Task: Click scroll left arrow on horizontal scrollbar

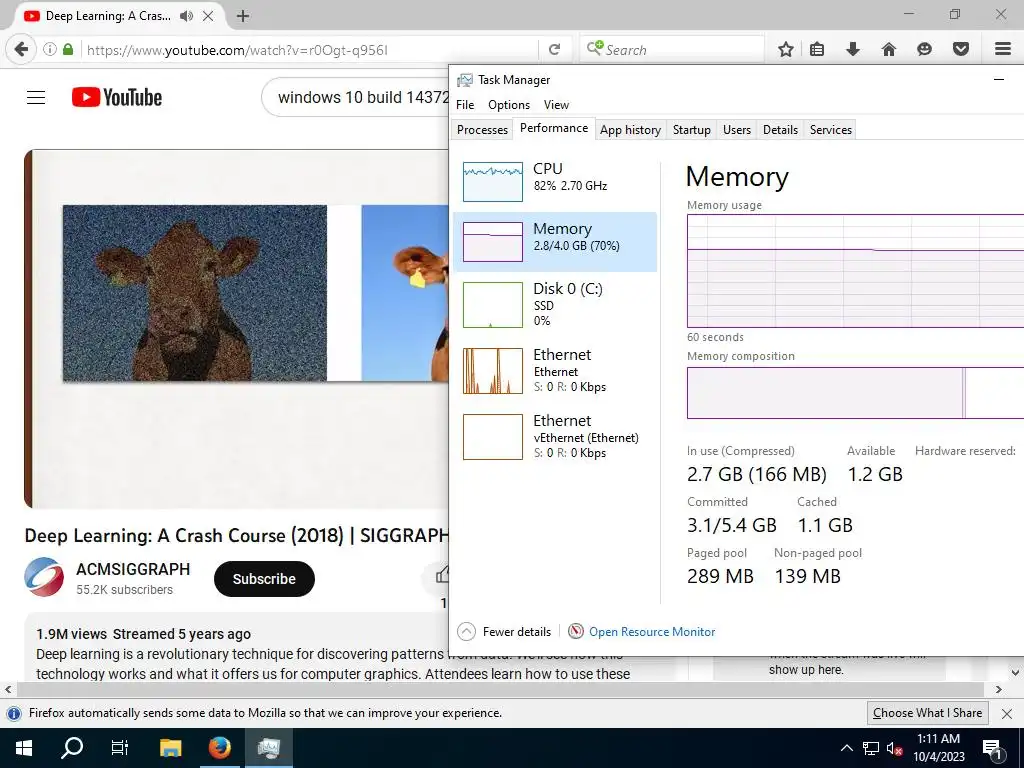Action: click(8, 689)
